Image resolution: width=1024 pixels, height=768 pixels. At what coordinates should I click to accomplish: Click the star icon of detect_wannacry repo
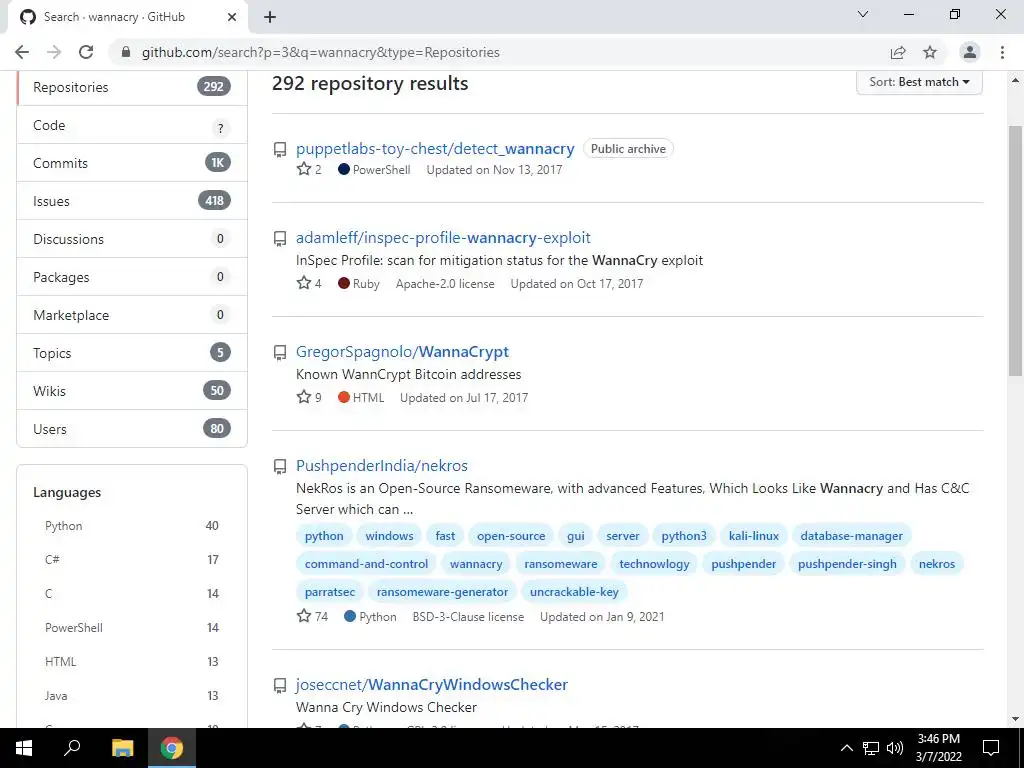(304, 169)
